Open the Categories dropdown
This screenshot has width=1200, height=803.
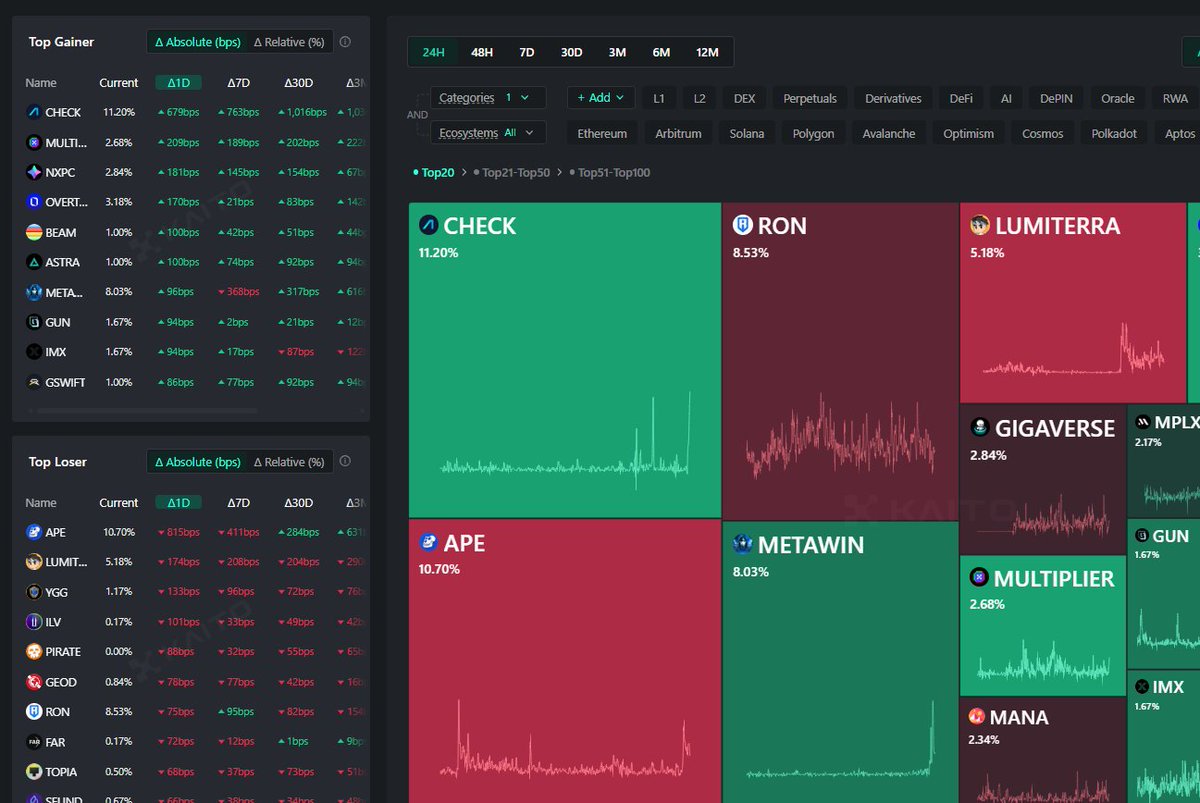[488, 98]
